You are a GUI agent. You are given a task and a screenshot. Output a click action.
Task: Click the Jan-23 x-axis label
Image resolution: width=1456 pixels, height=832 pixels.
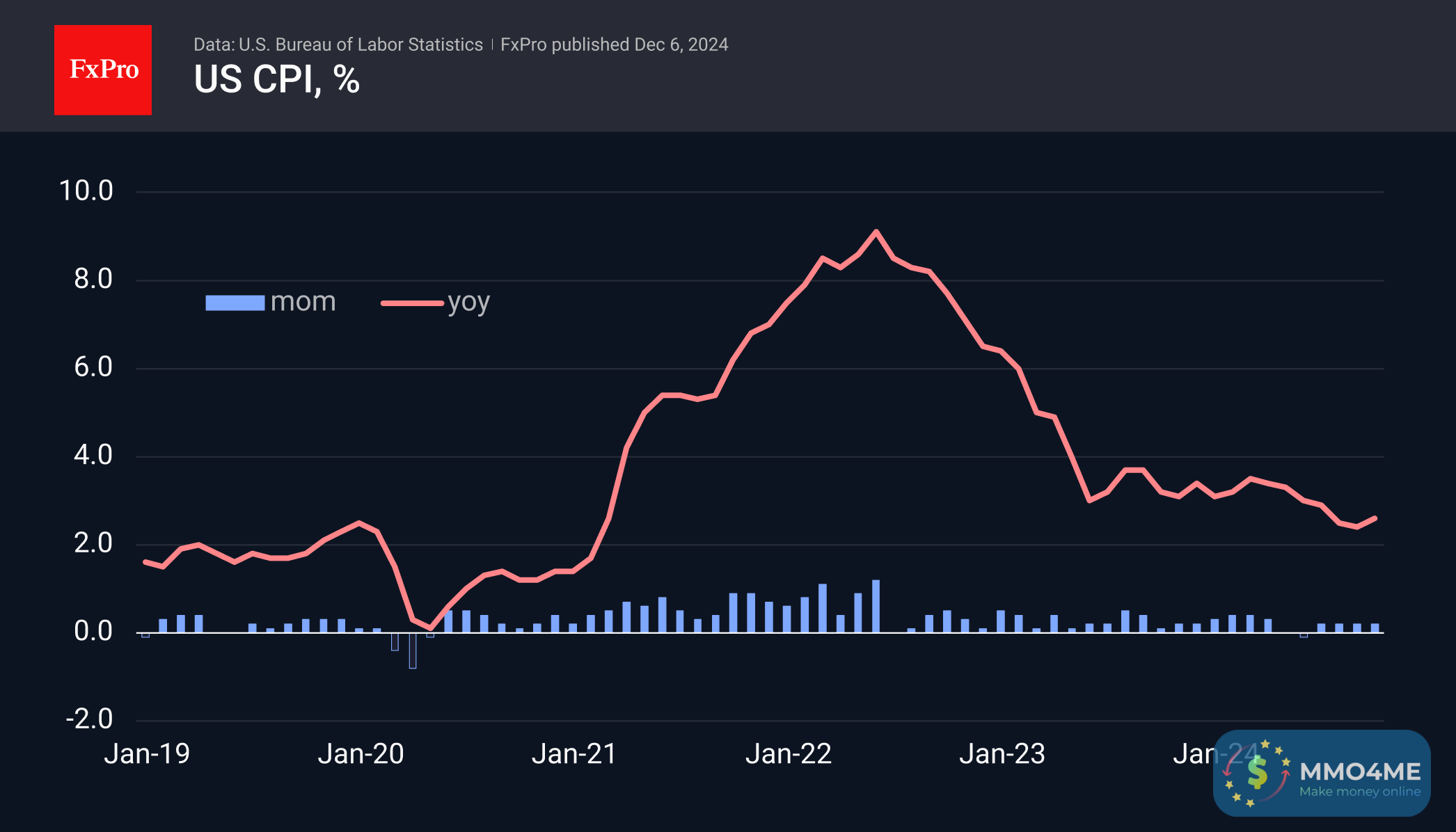pos(1002,754)
